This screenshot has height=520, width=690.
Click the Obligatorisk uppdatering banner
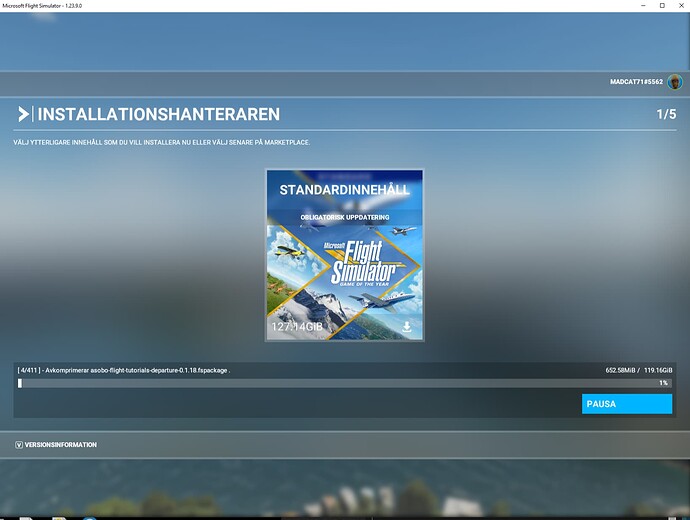click(344, 217)
